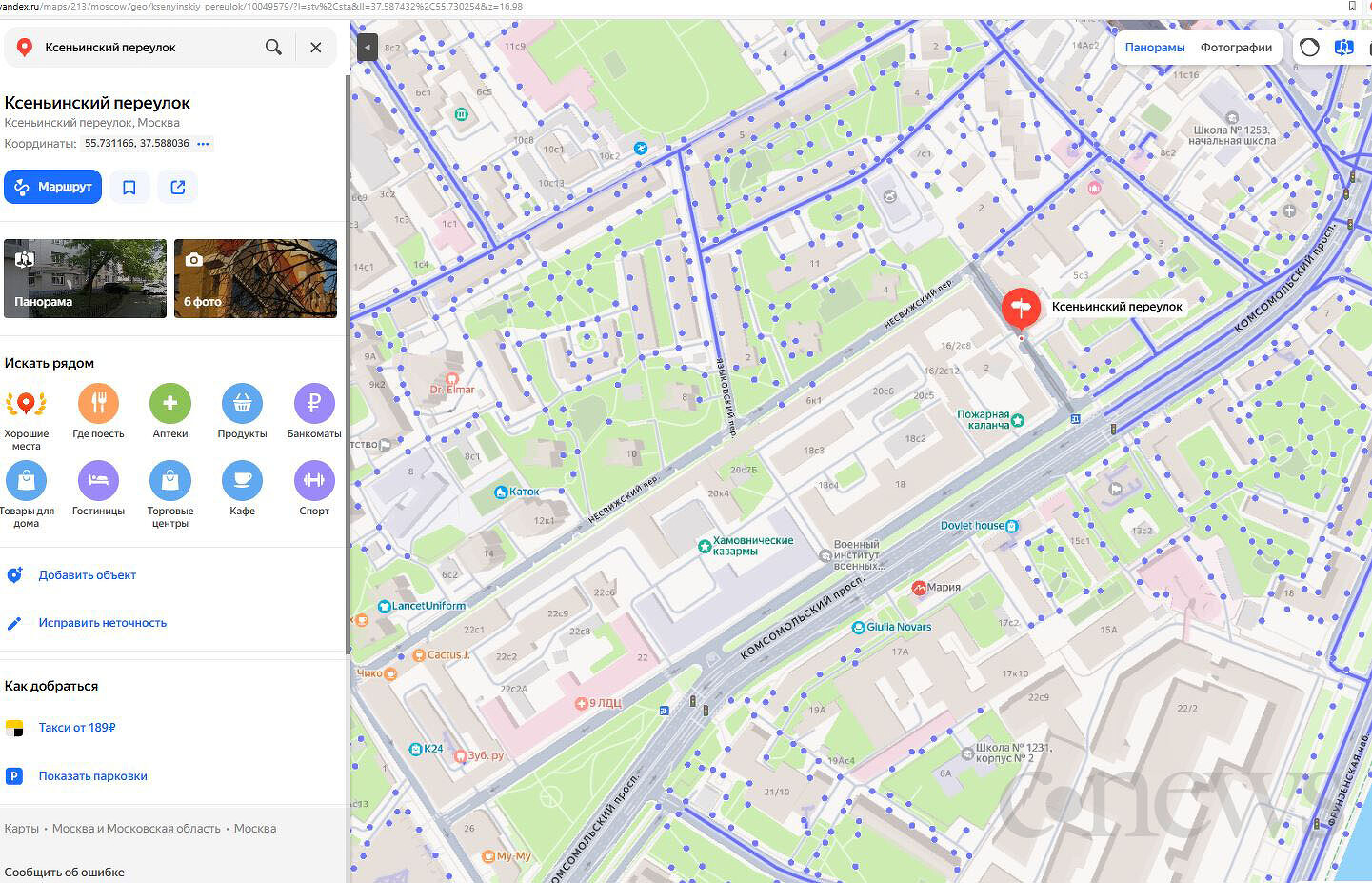Open the Такси от 189₽ link
This screenshot has width=1372, height=883.
tap(77, 728)
